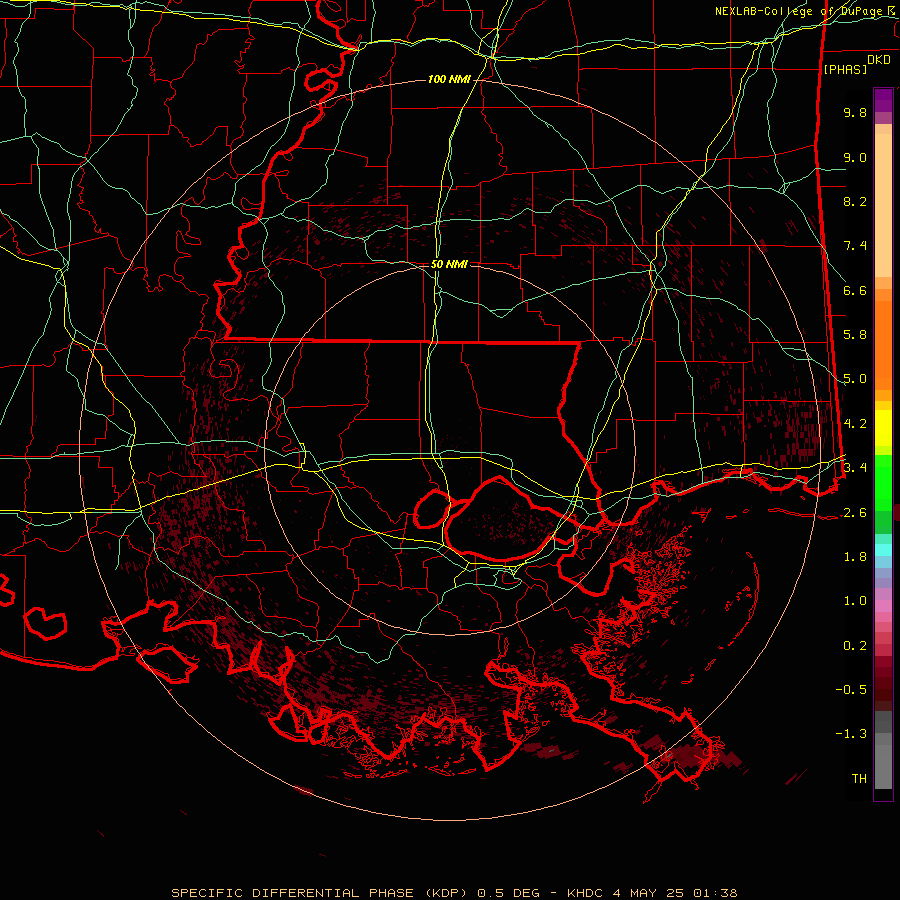
Task: Click the 8.2 value on color scale
Action: pos(855,201)
